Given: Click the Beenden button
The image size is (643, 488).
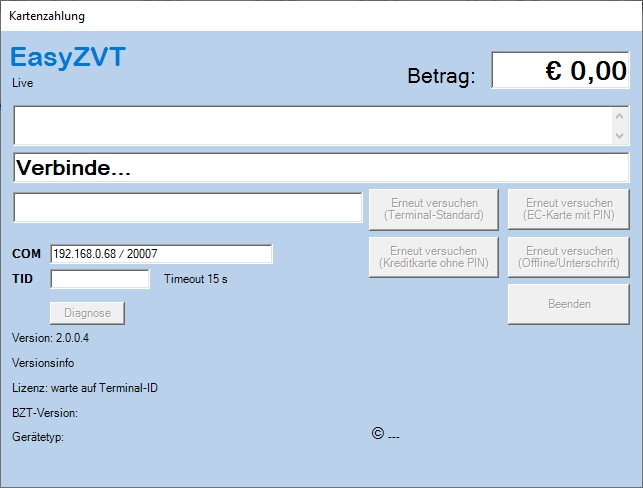Looking at the screenshot, I should point(568,304).
